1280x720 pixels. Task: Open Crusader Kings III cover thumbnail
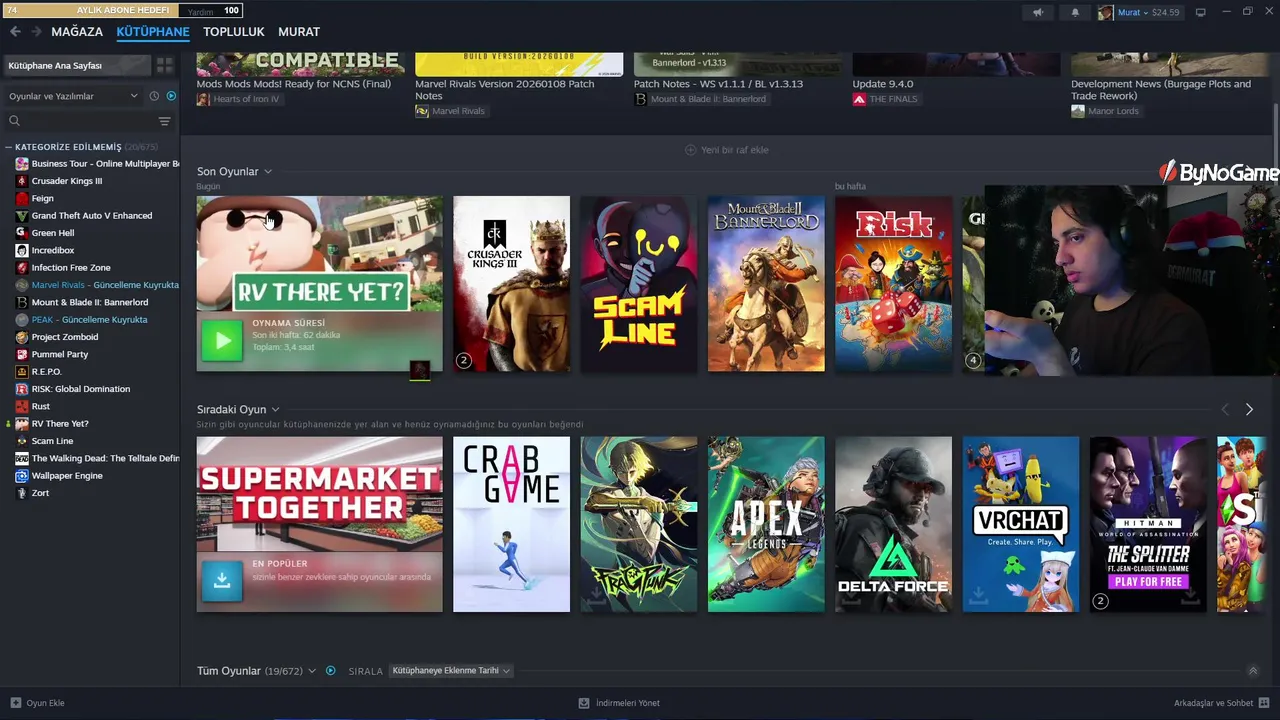tap(511, 284)
